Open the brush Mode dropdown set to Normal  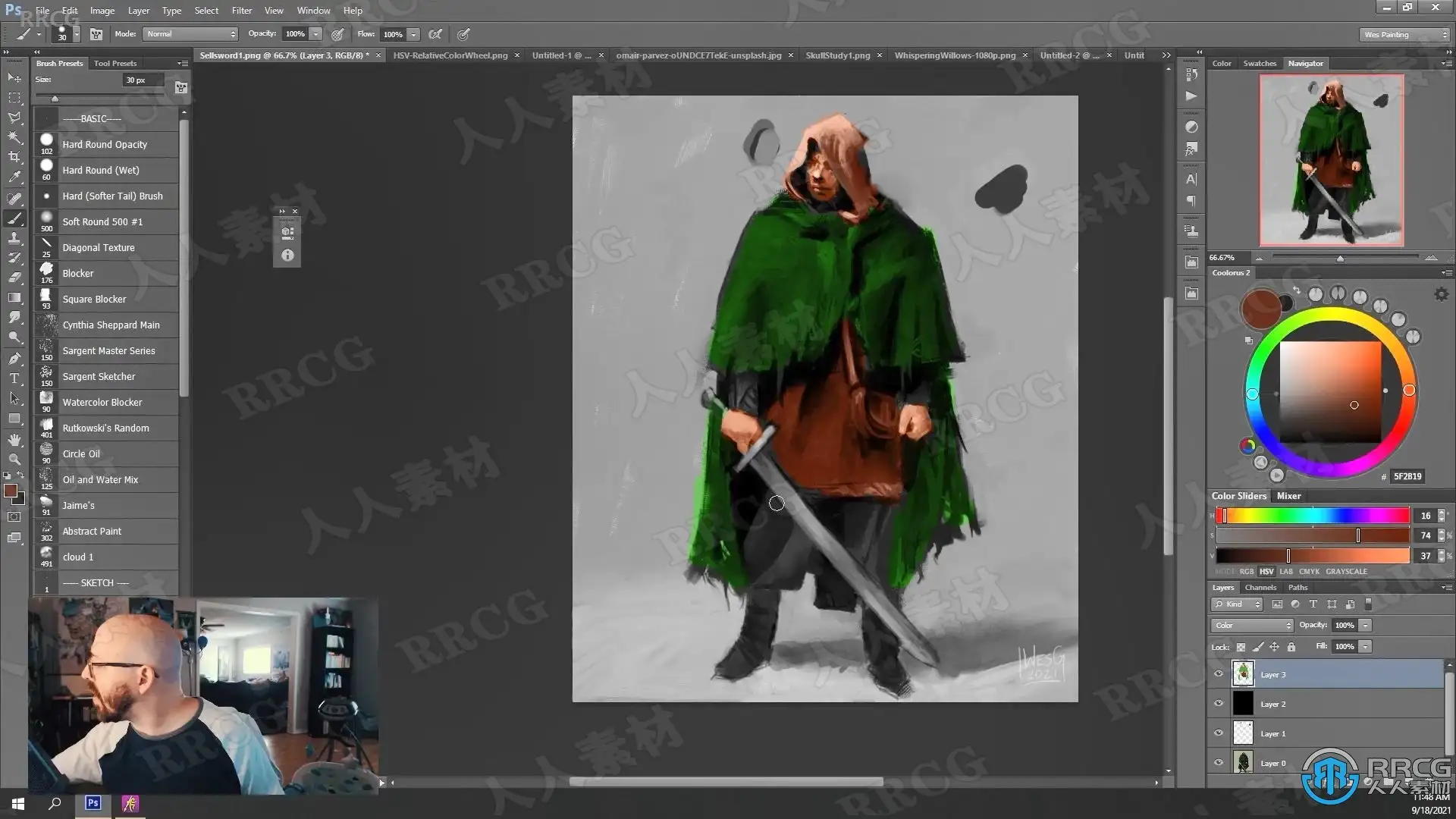click(x=191, y=34)
